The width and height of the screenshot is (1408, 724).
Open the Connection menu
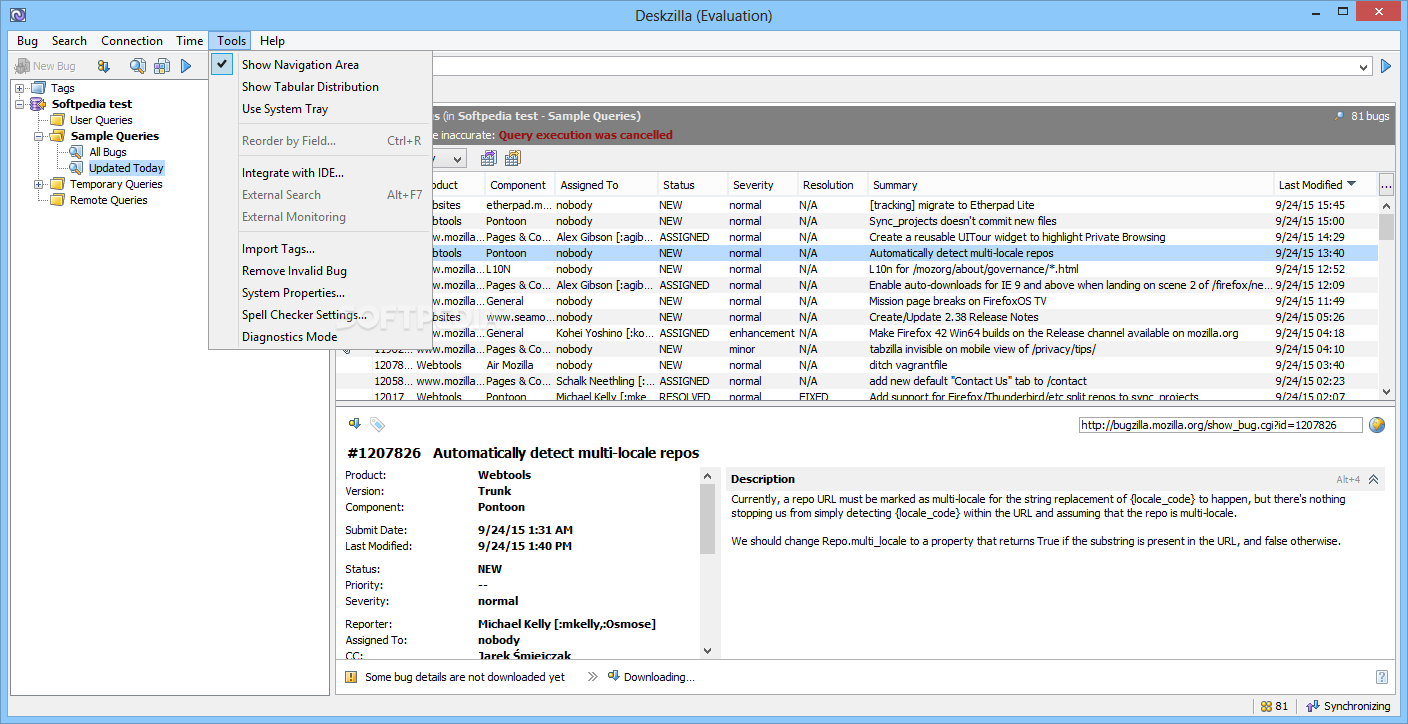pyautogui.click(x=132, y=41)
